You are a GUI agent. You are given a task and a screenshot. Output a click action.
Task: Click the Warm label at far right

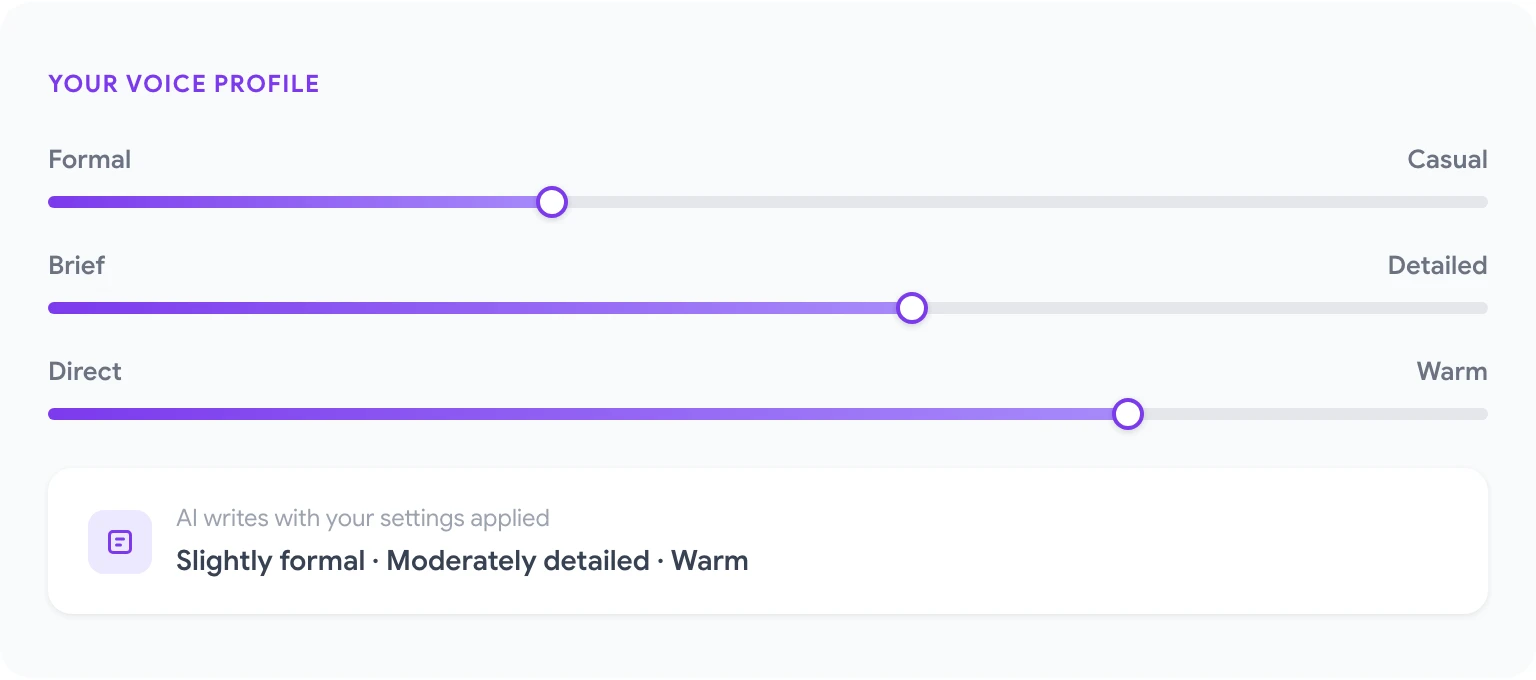click(1452, 371)
